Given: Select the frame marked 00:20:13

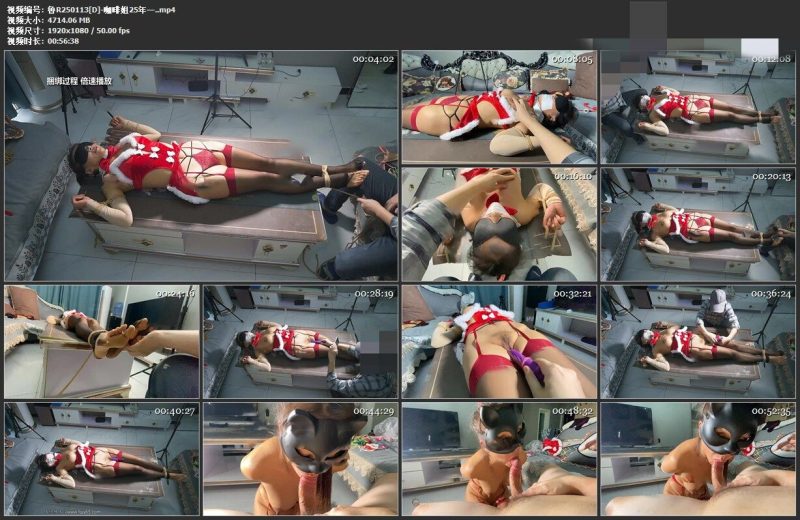Looking at the screenshot, I should [x=697, y=222].
